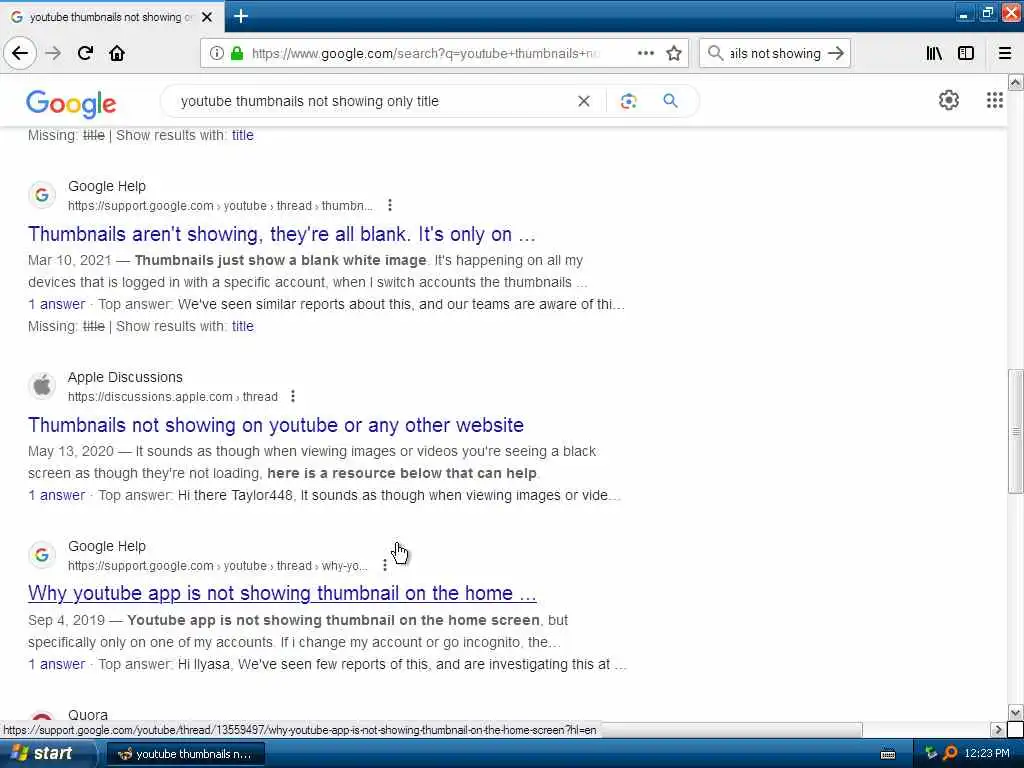Click the toolbar search text field
Screen dimensions: 1024x768
pos(775,53)
